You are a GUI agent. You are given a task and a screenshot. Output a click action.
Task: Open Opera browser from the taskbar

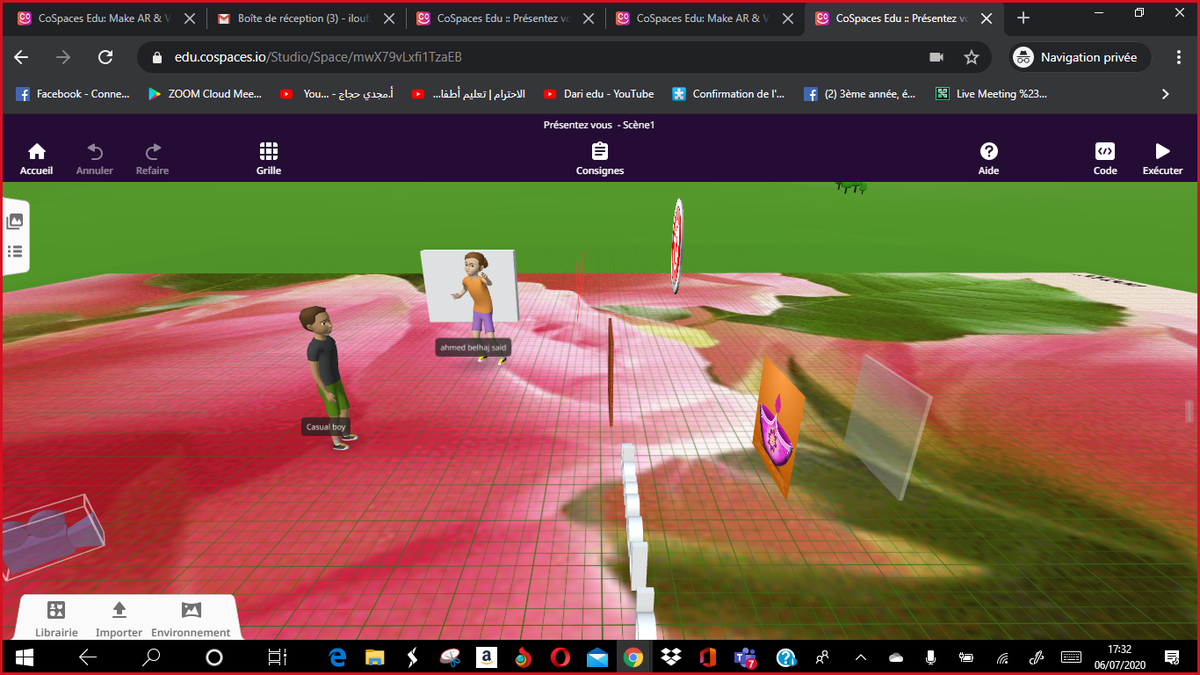(560, 657)
